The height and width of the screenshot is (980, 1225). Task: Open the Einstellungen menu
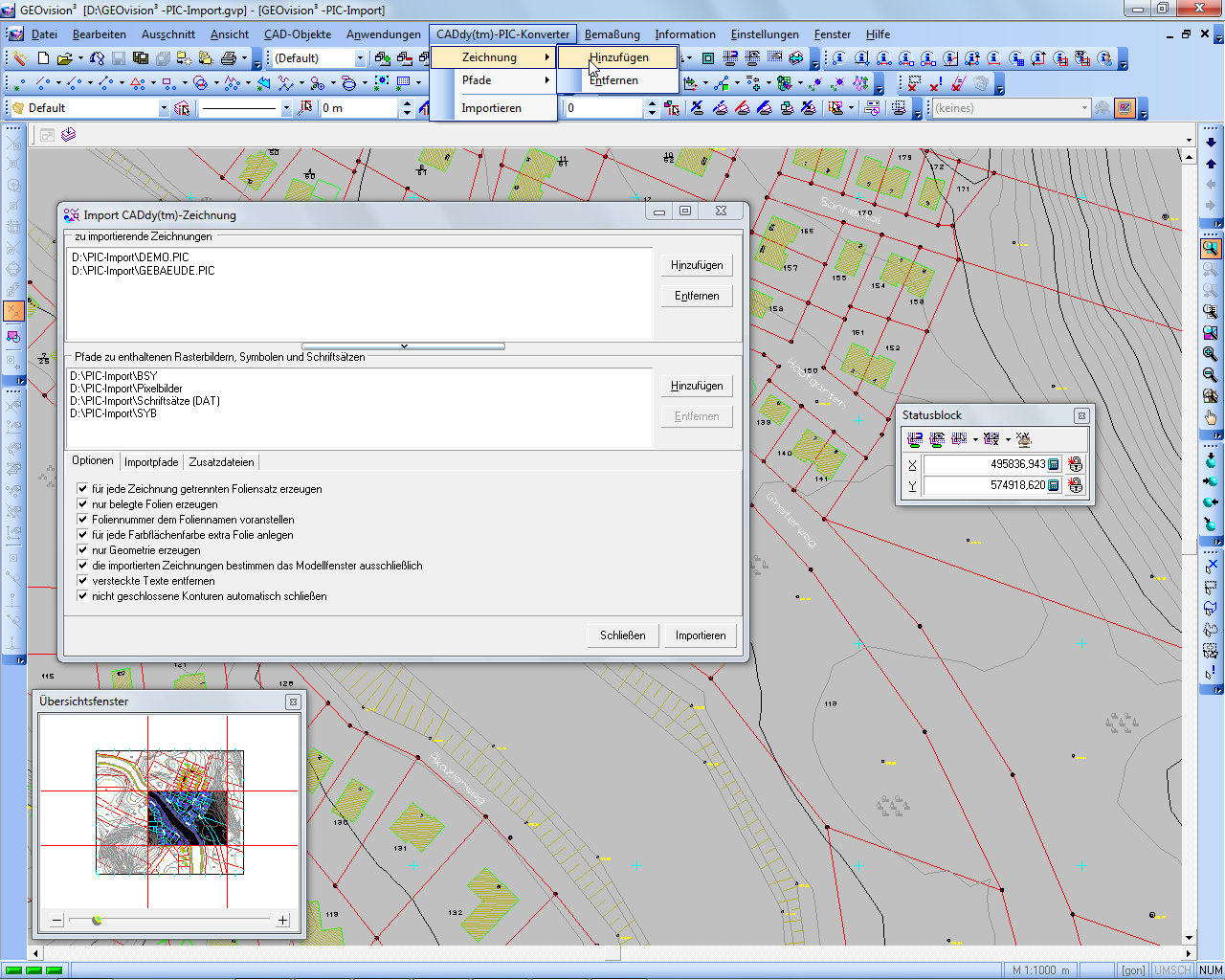[765, 34]
